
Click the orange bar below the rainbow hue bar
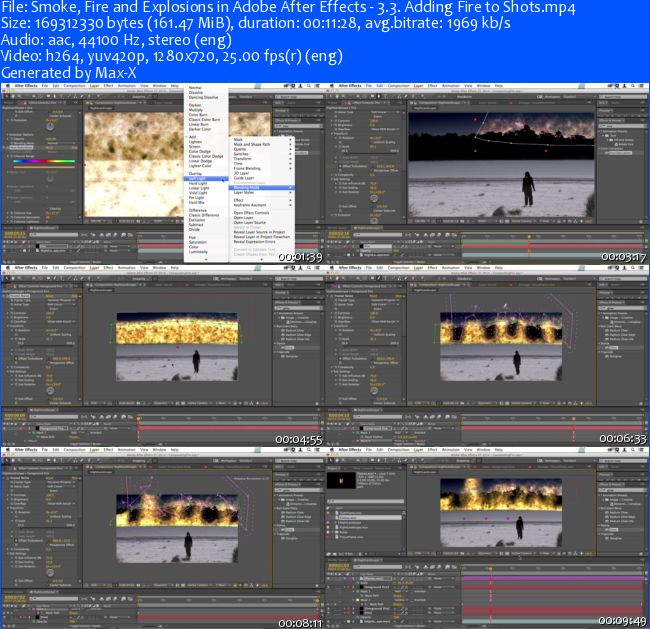(44, 167)
